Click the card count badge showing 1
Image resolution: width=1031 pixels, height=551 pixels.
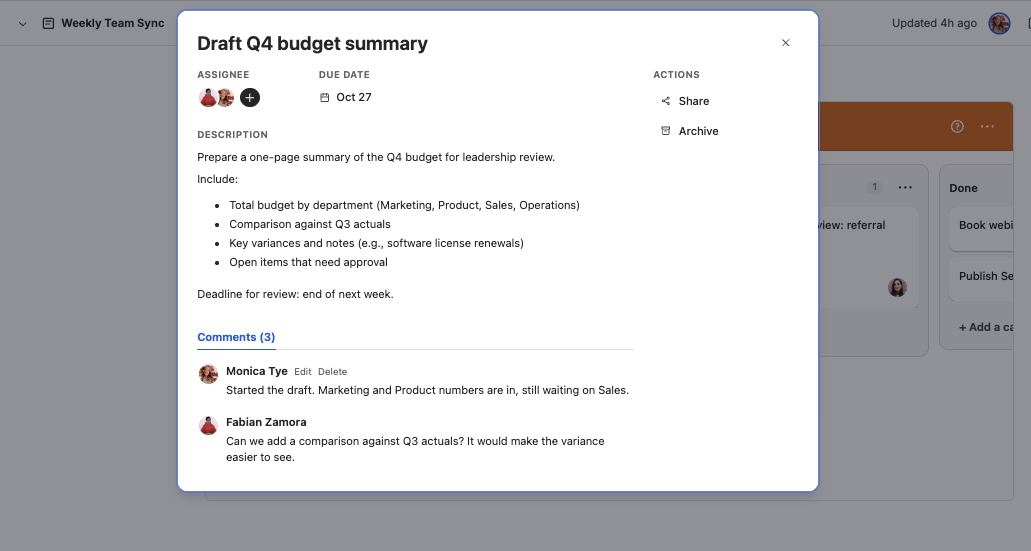coord(874,187)
